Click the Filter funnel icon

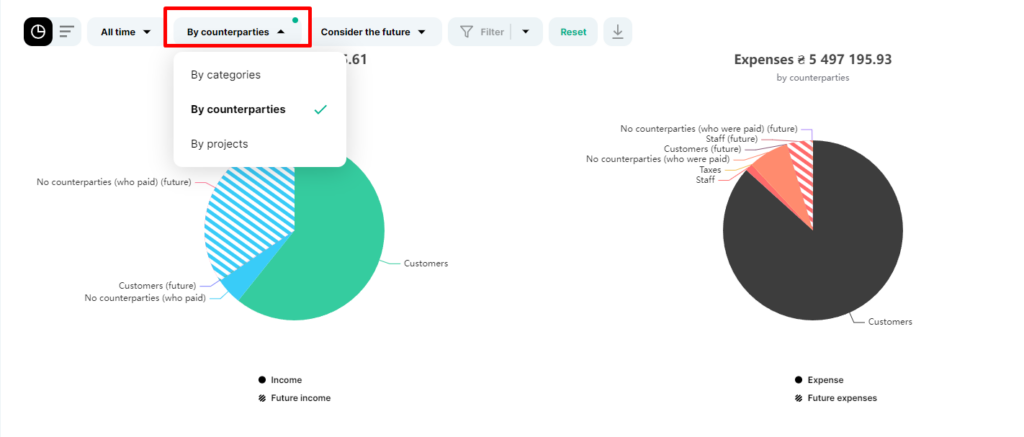click(x=466, y=31)
